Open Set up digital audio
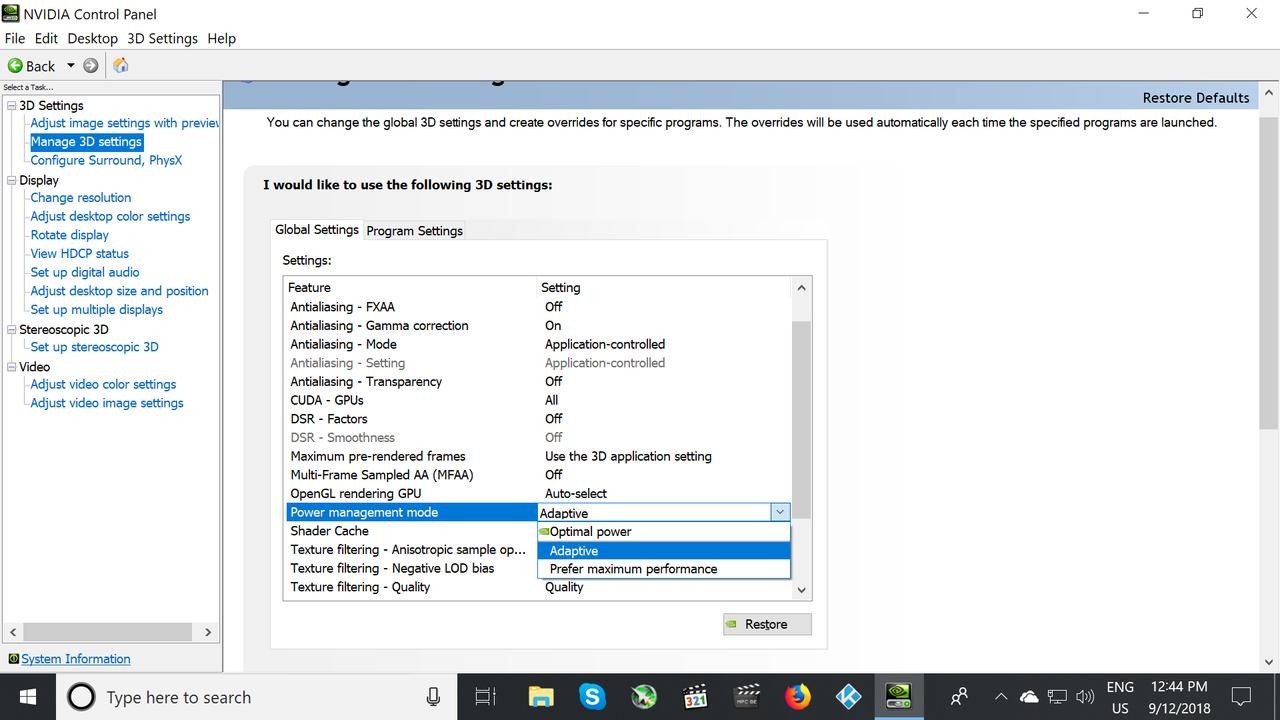This screenshot has height=720, width=1280. (x=85, y=272)
